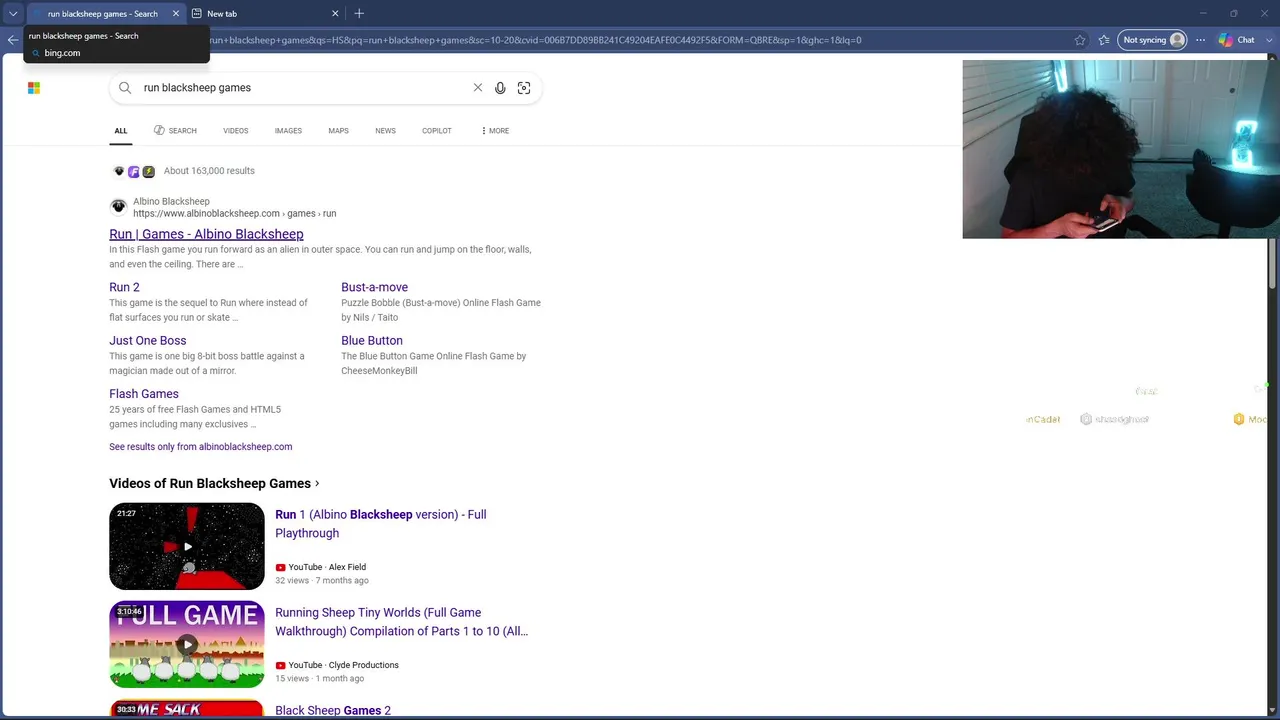Open 'Run 1 (Albino Blacksheep version)' video title
Viewport: 1280px width, 720px height.
[x=381, y=524]
